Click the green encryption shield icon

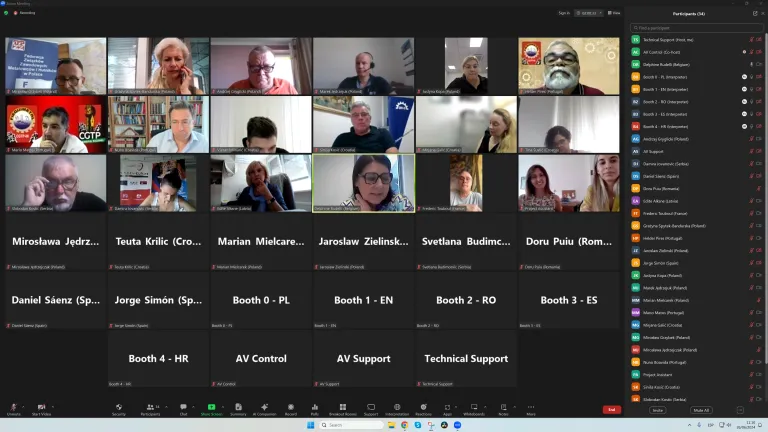6,13
